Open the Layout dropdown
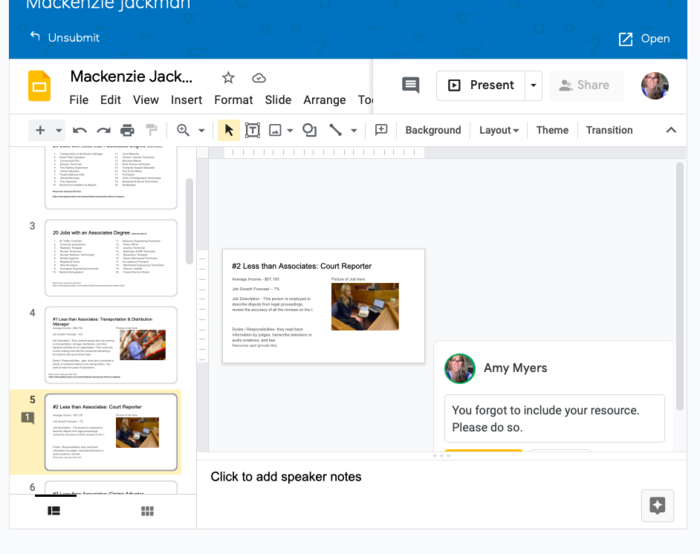The width and height of the screenshot is (700, 554). (499, 130)
